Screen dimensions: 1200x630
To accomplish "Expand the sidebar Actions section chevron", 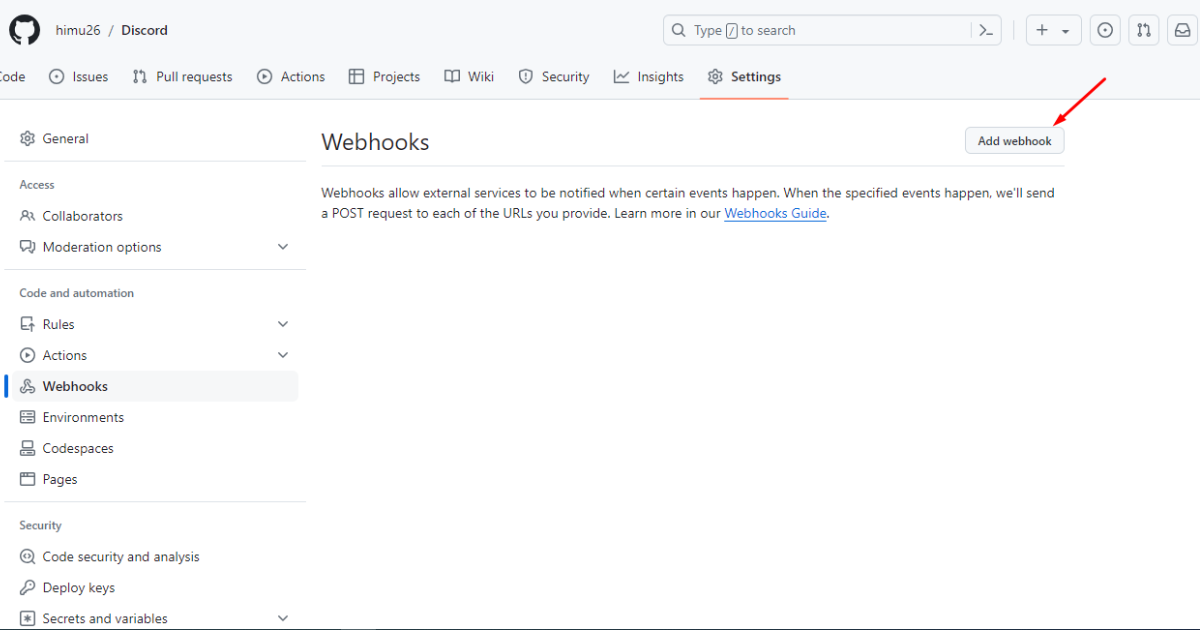I will point(283,355).
